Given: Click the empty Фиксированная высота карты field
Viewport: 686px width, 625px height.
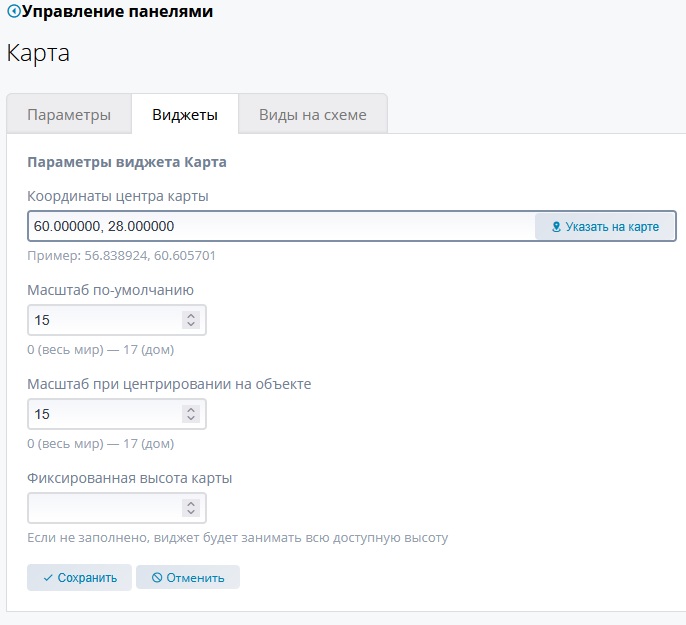Looking at the screenshot, I should [100, 508].
